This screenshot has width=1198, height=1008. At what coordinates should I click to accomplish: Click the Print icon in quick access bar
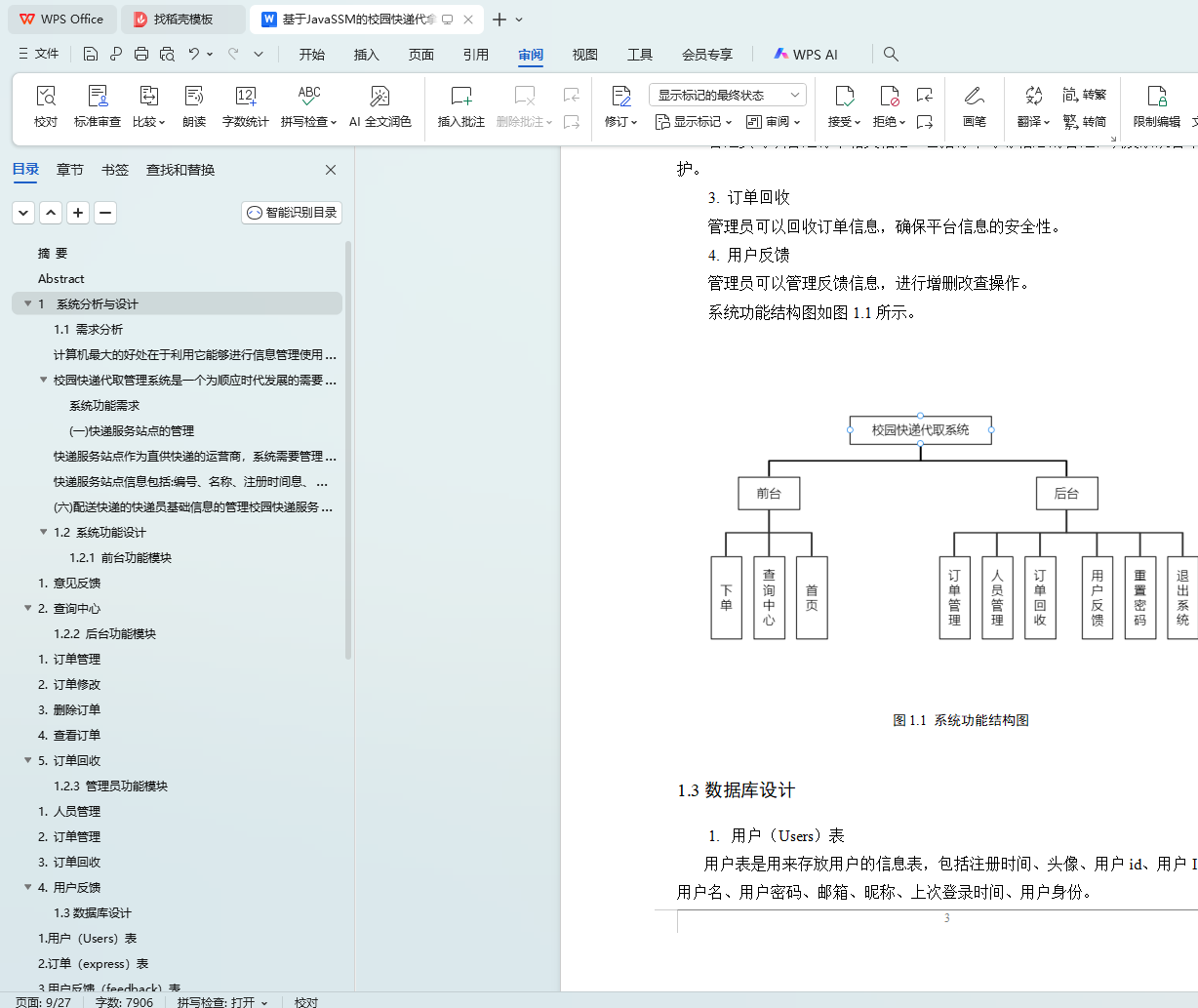point(141,54)
